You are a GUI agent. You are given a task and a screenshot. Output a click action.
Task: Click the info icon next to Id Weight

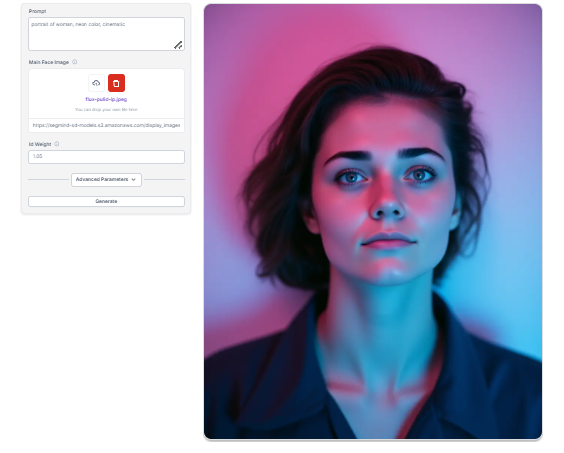(x=56, y=144)
